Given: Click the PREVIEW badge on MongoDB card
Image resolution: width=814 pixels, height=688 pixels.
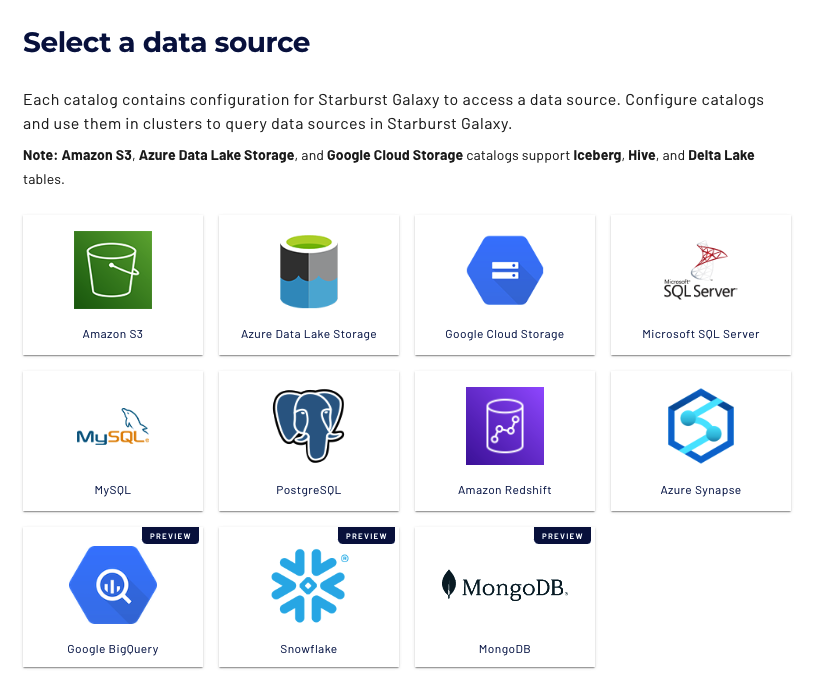Looking at the screenshot, I should 563,536.
